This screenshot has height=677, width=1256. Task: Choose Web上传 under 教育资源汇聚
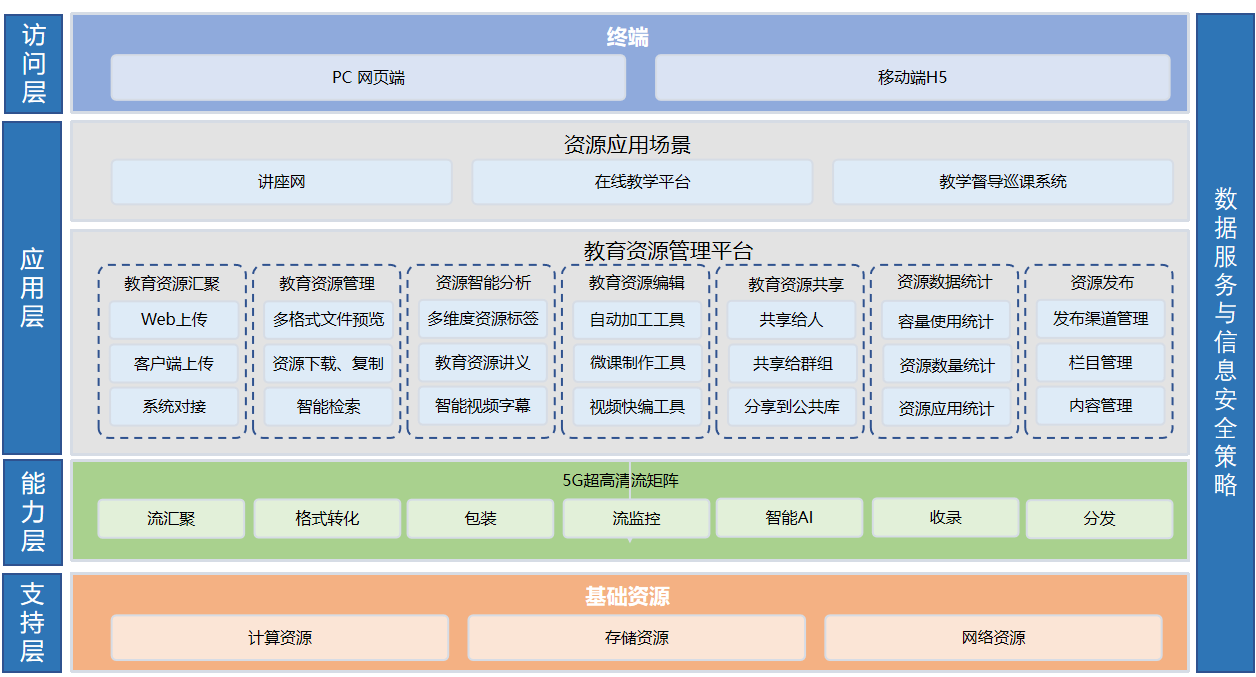tap(174, 320)
